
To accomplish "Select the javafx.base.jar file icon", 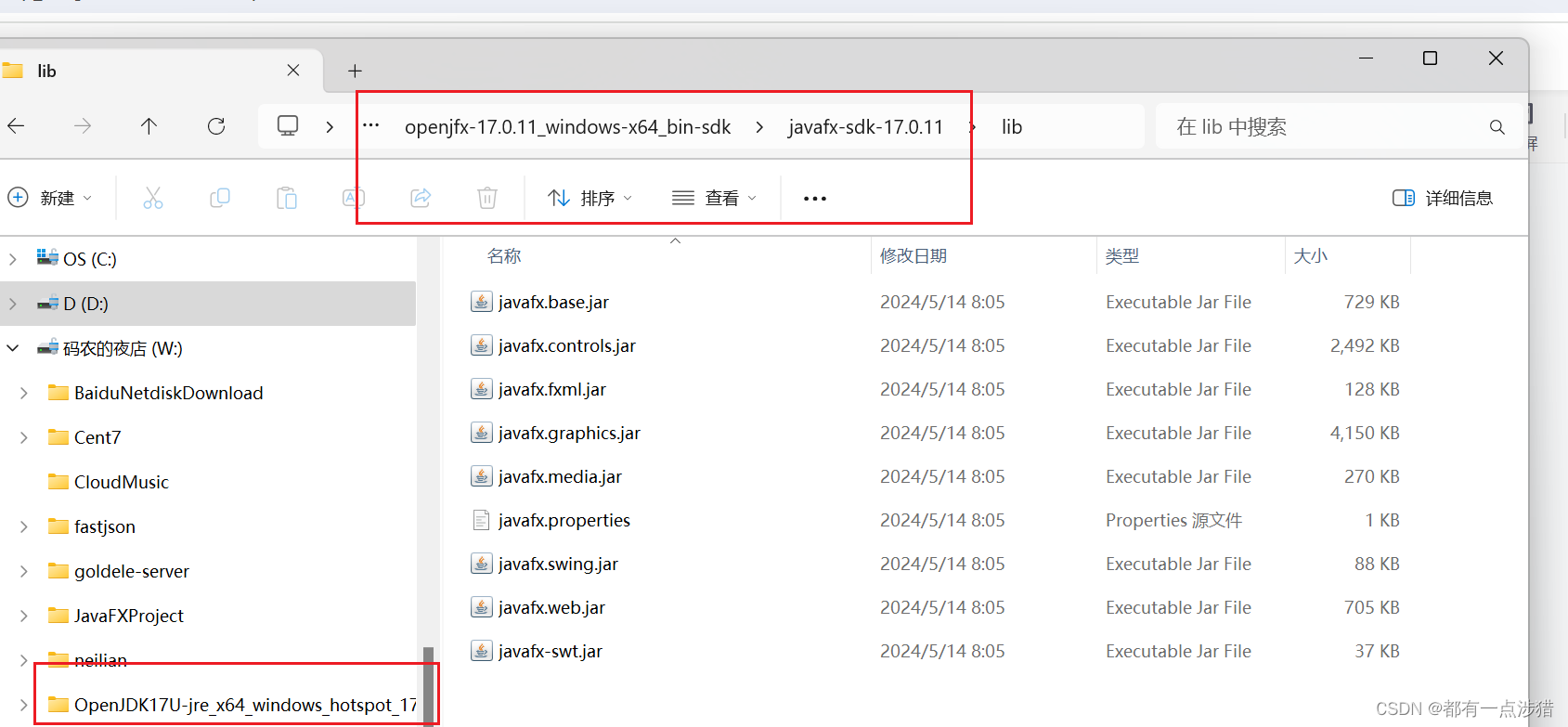I will (x=481, y=302).
